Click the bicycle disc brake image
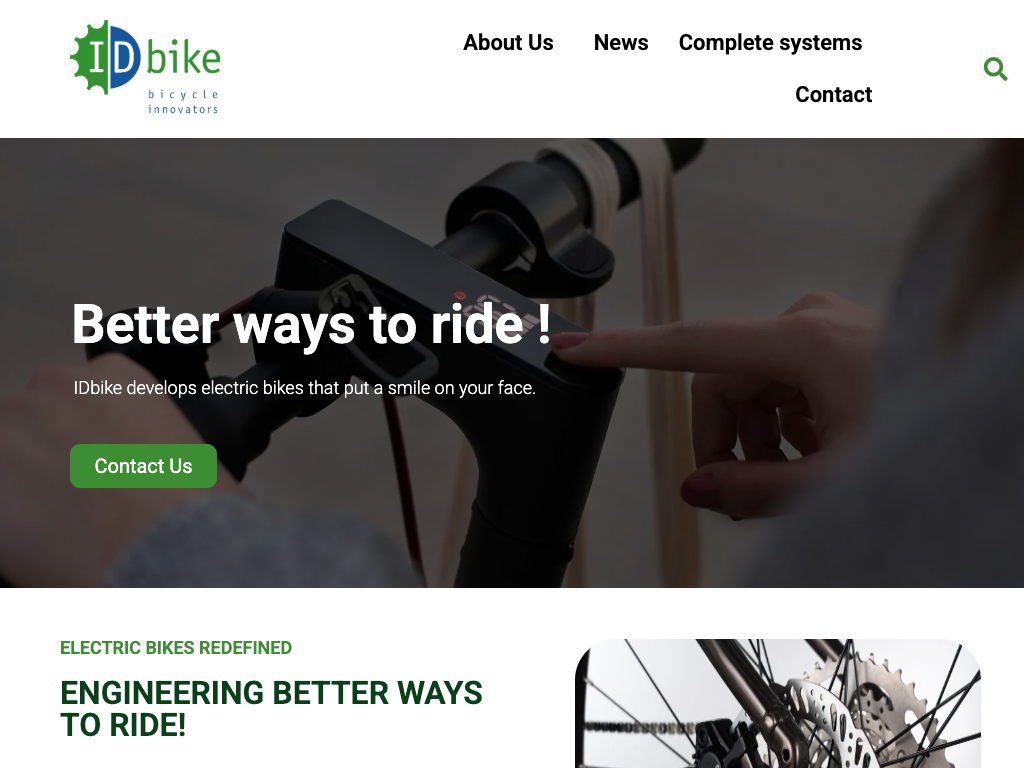This screenshot has height=768, width=1024. pyautogui.click(x=778, y=703)
